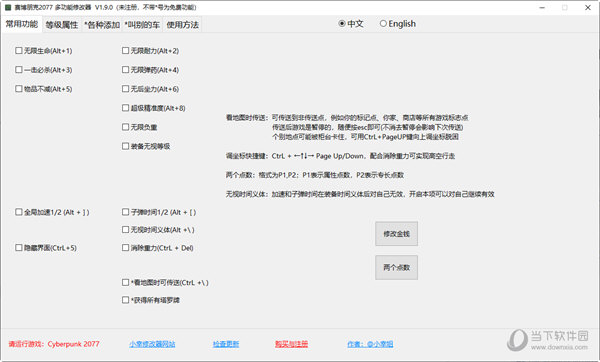Viewport: 600px width, 362px height.
Task: Click the 调坐标快捷键 Ctrl description line
Action: (x=340, y=156)
